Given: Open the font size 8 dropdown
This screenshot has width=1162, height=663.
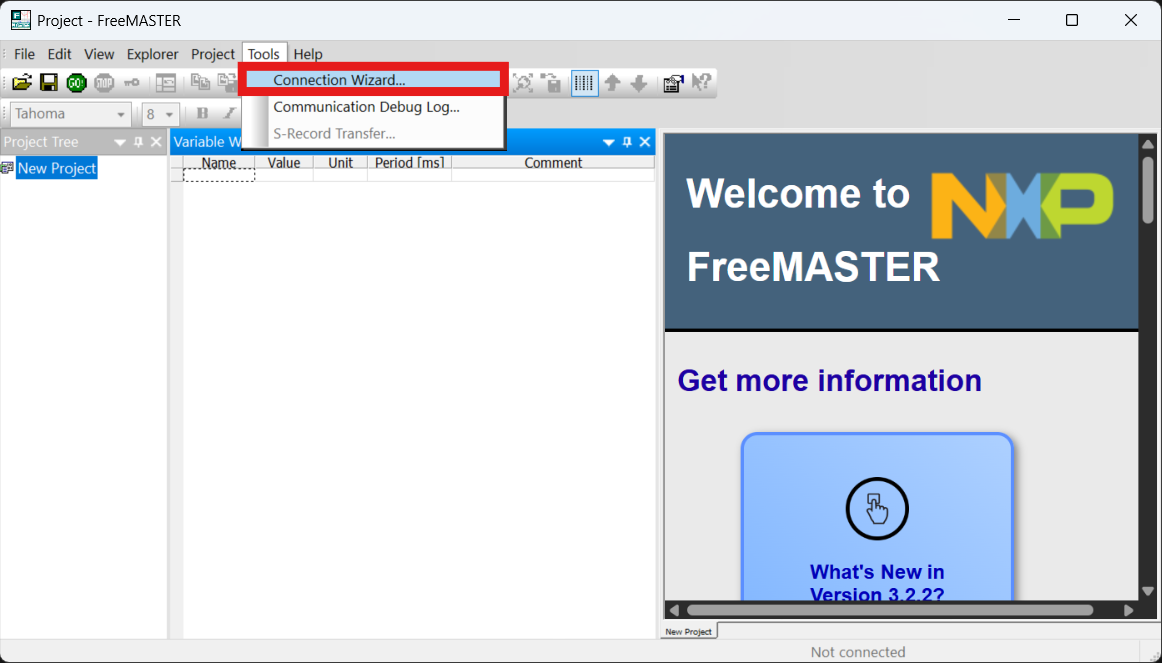Looking at the screenshot, I should [169, 114].
